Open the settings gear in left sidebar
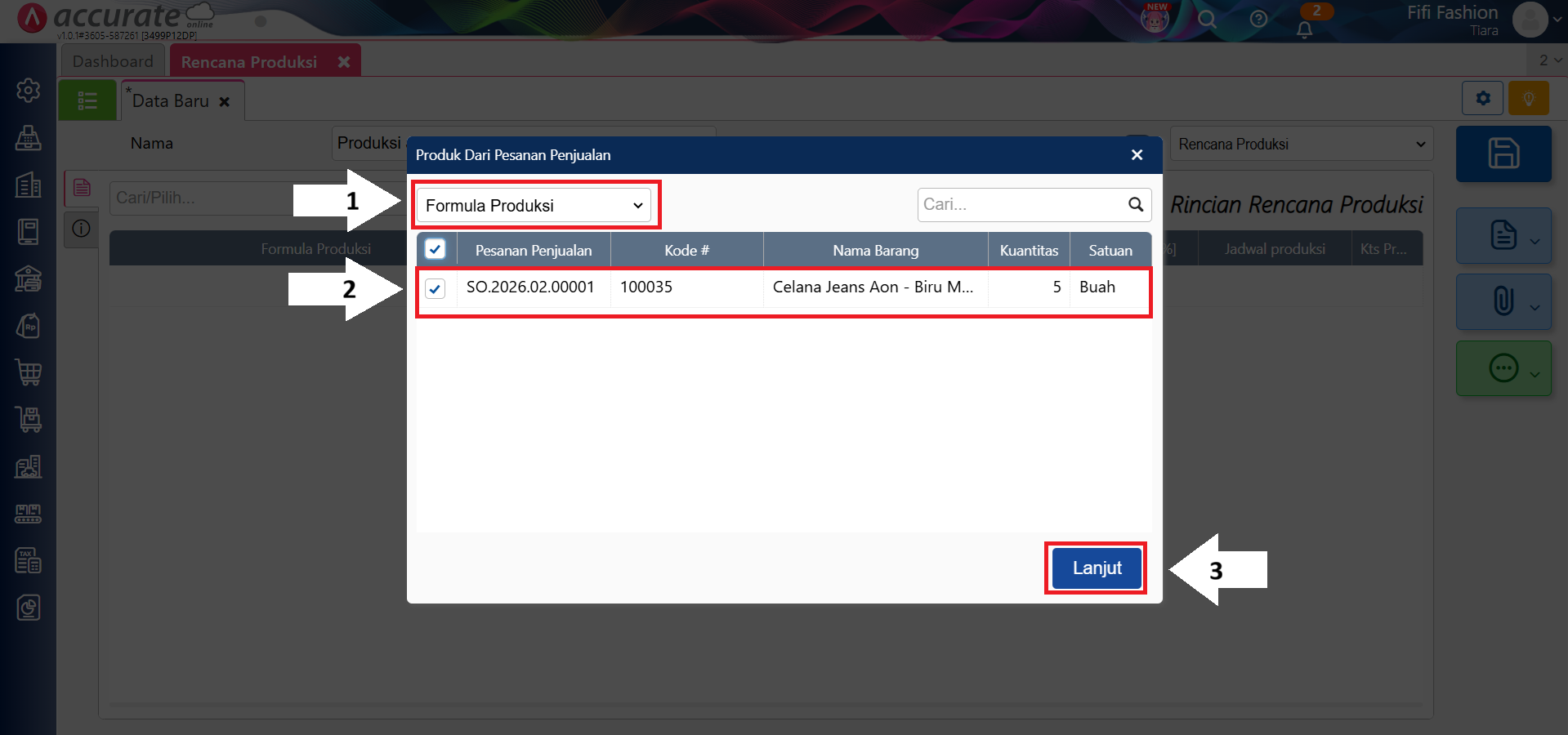 point(29,90)
